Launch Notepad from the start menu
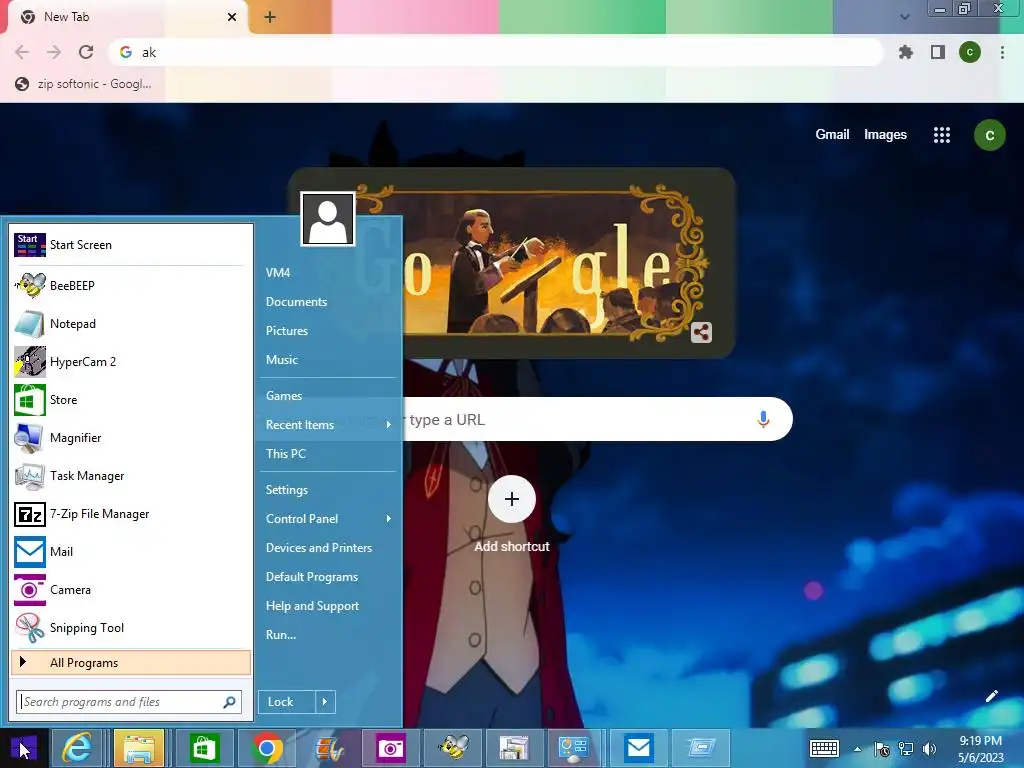The height and width of the screenshot is (768, 1024). click(131, 324)
